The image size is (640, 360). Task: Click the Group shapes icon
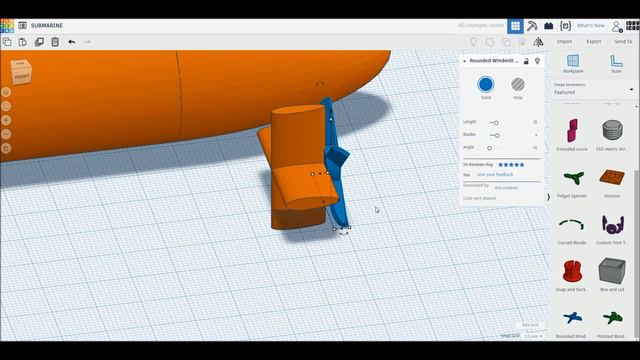coord(490,42)
